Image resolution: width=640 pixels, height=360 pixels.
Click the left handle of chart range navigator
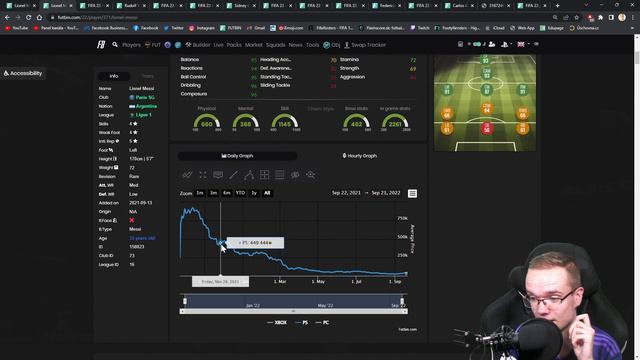[185, 301]
